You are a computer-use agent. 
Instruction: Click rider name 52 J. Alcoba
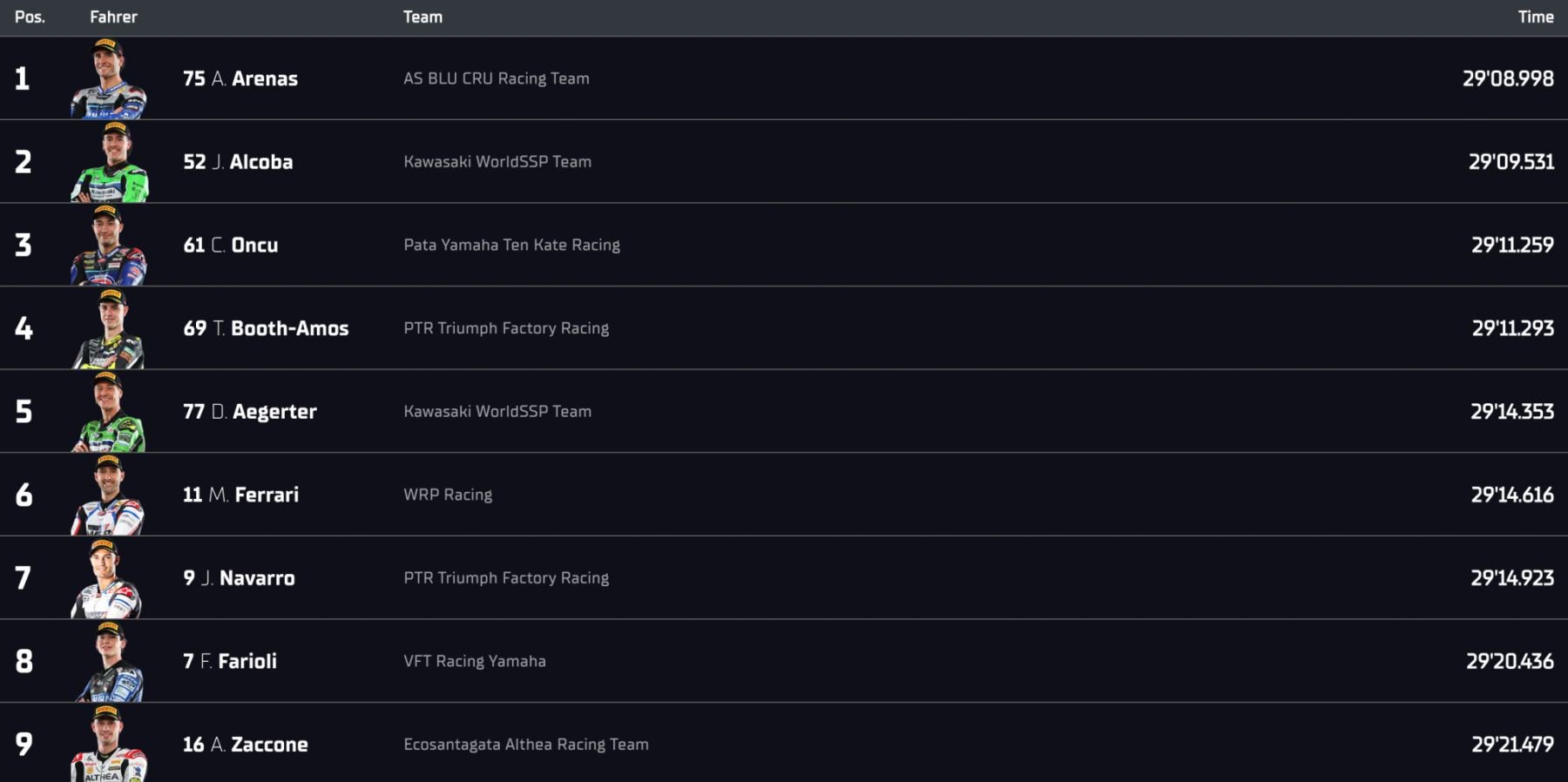pyautogui.click(x=238, y=162)
